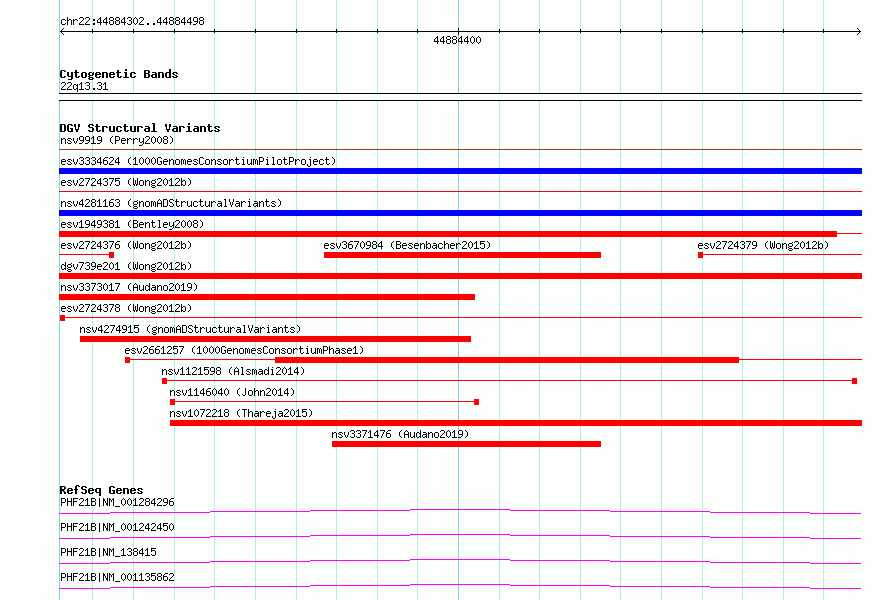The image size is (890, 600).
Task: Click PHF21B|NM_001242450 gene label
Action: click(x=117, y=527)
